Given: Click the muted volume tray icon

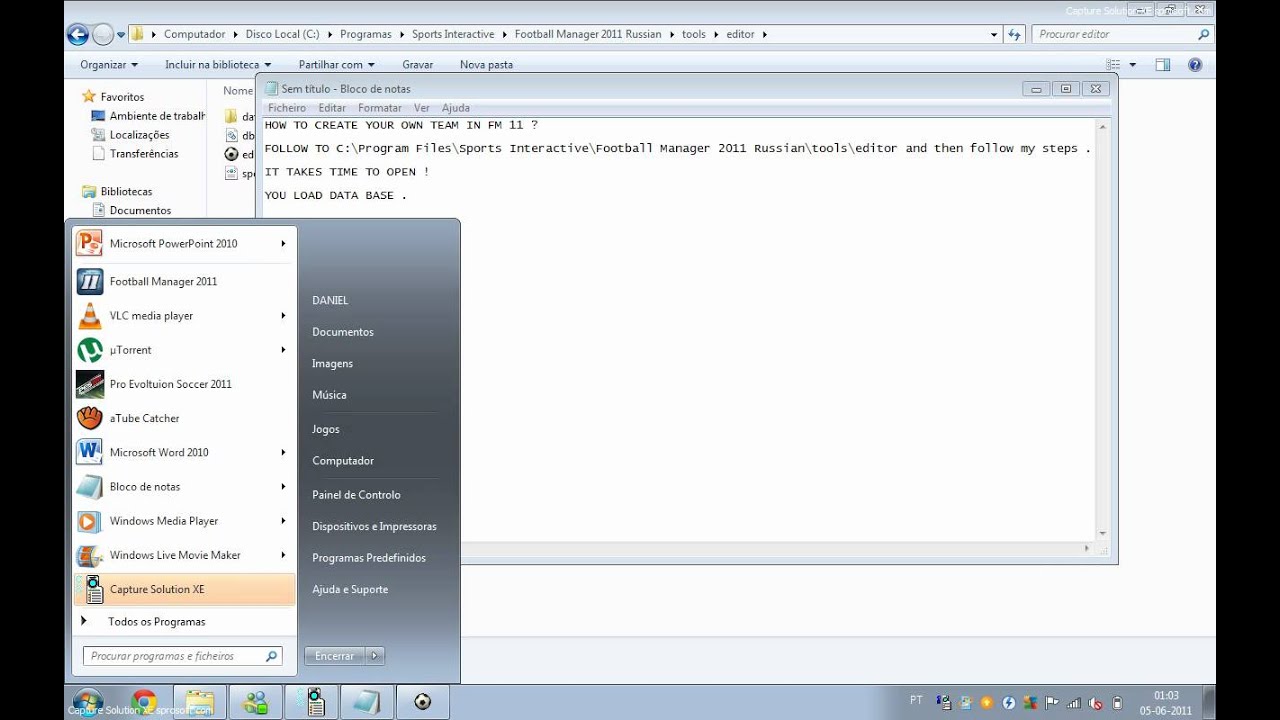Looking at the screenshot, I should 1096,703.
